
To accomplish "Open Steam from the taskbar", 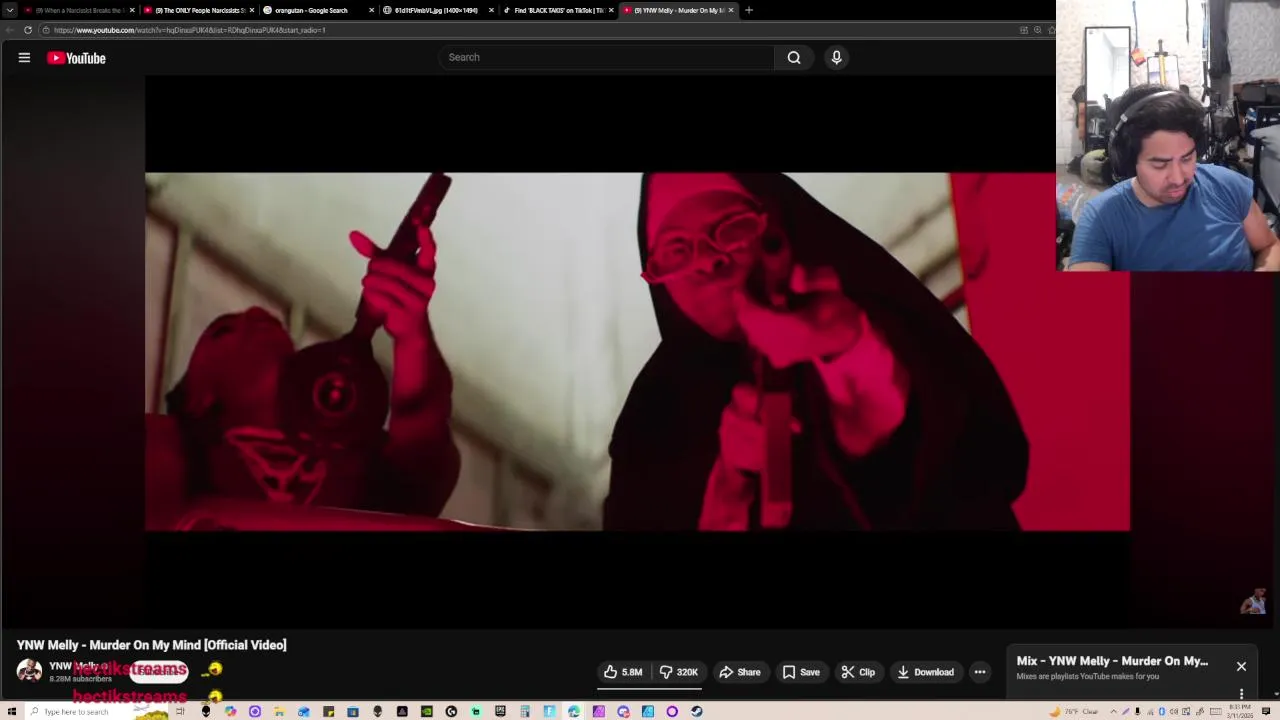I will [x=696, y=711].
